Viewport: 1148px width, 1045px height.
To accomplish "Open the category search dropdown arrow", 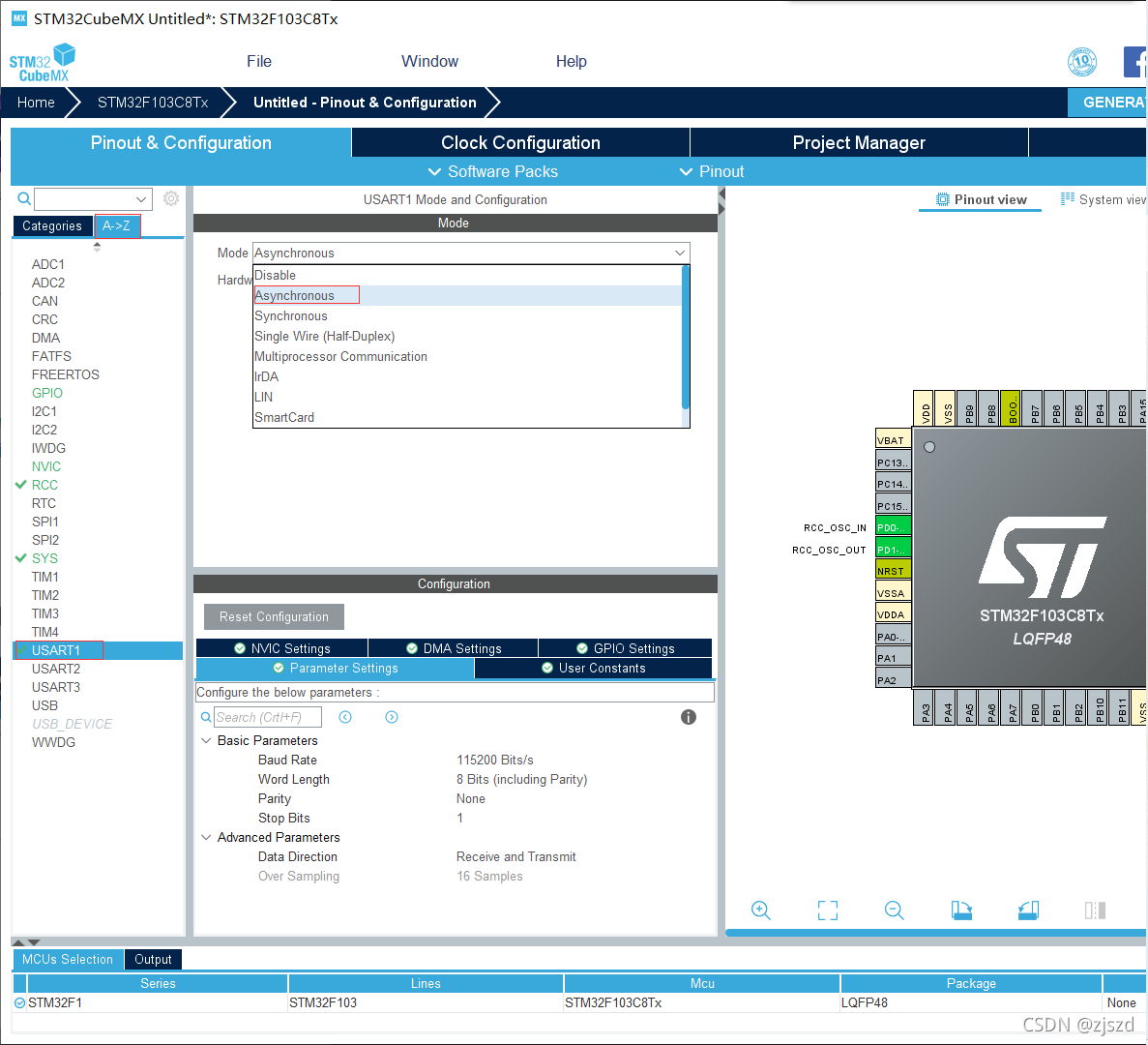I will click(141, 199).
